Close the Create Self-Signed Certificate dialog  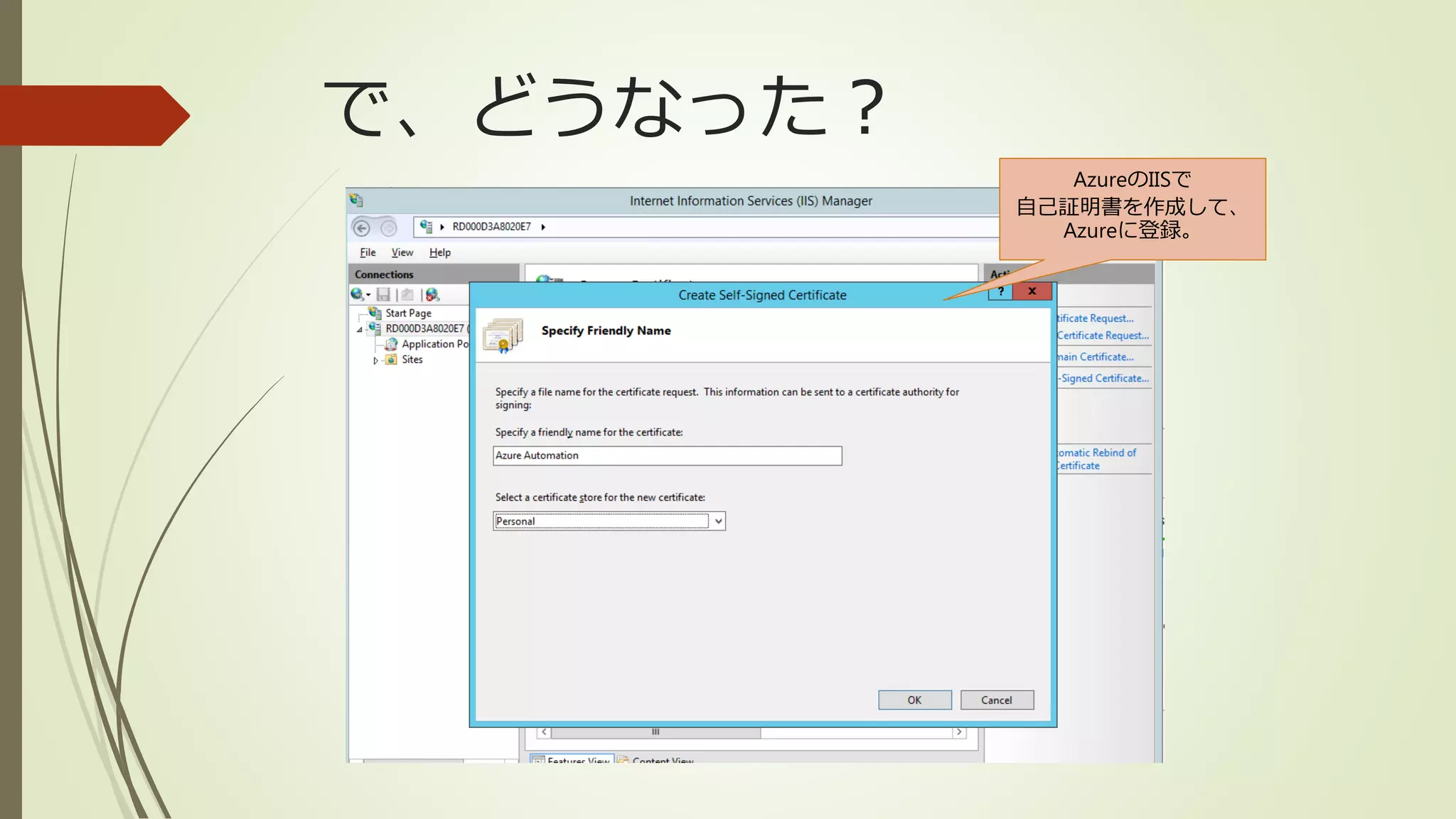[1032, 291]
